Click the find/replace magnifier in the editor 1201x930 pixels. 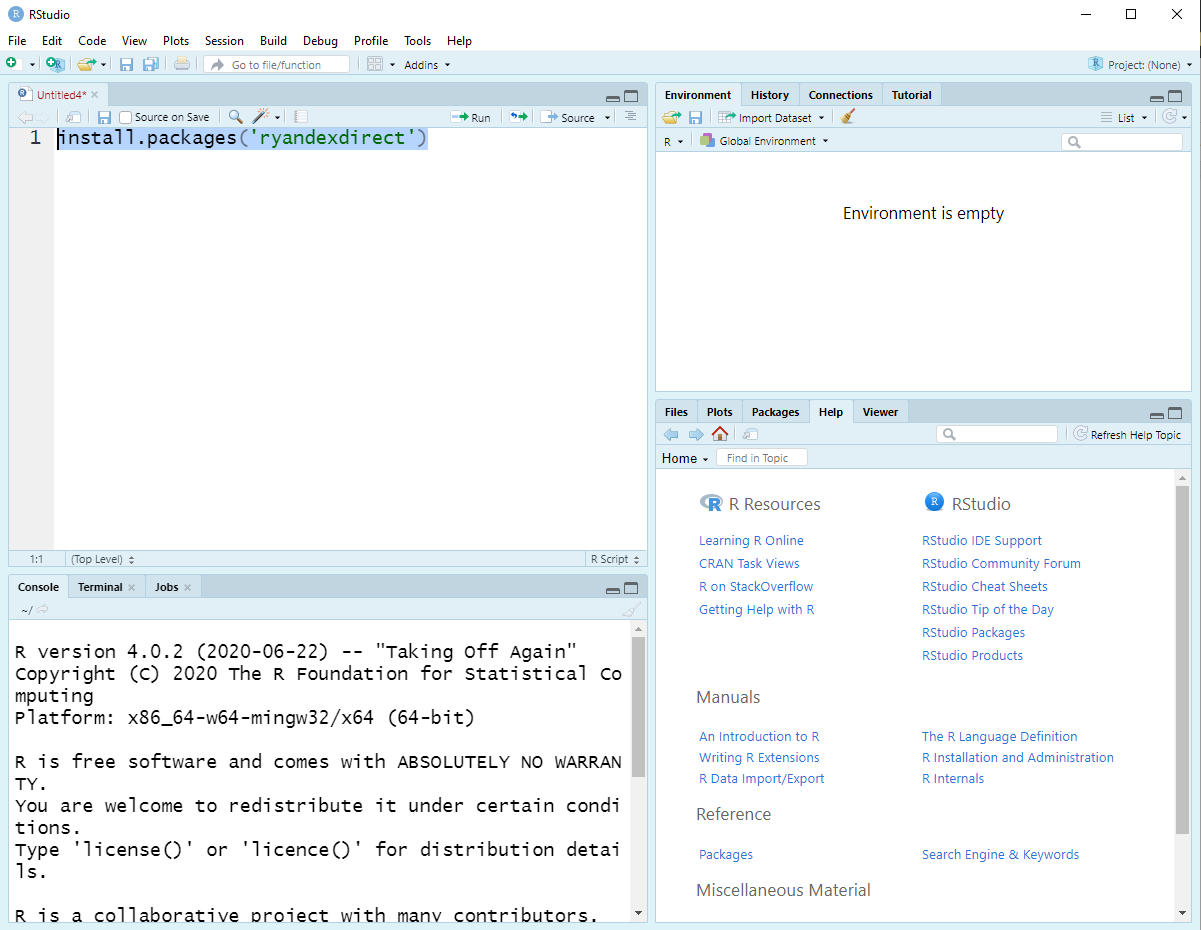pos(235,117)
